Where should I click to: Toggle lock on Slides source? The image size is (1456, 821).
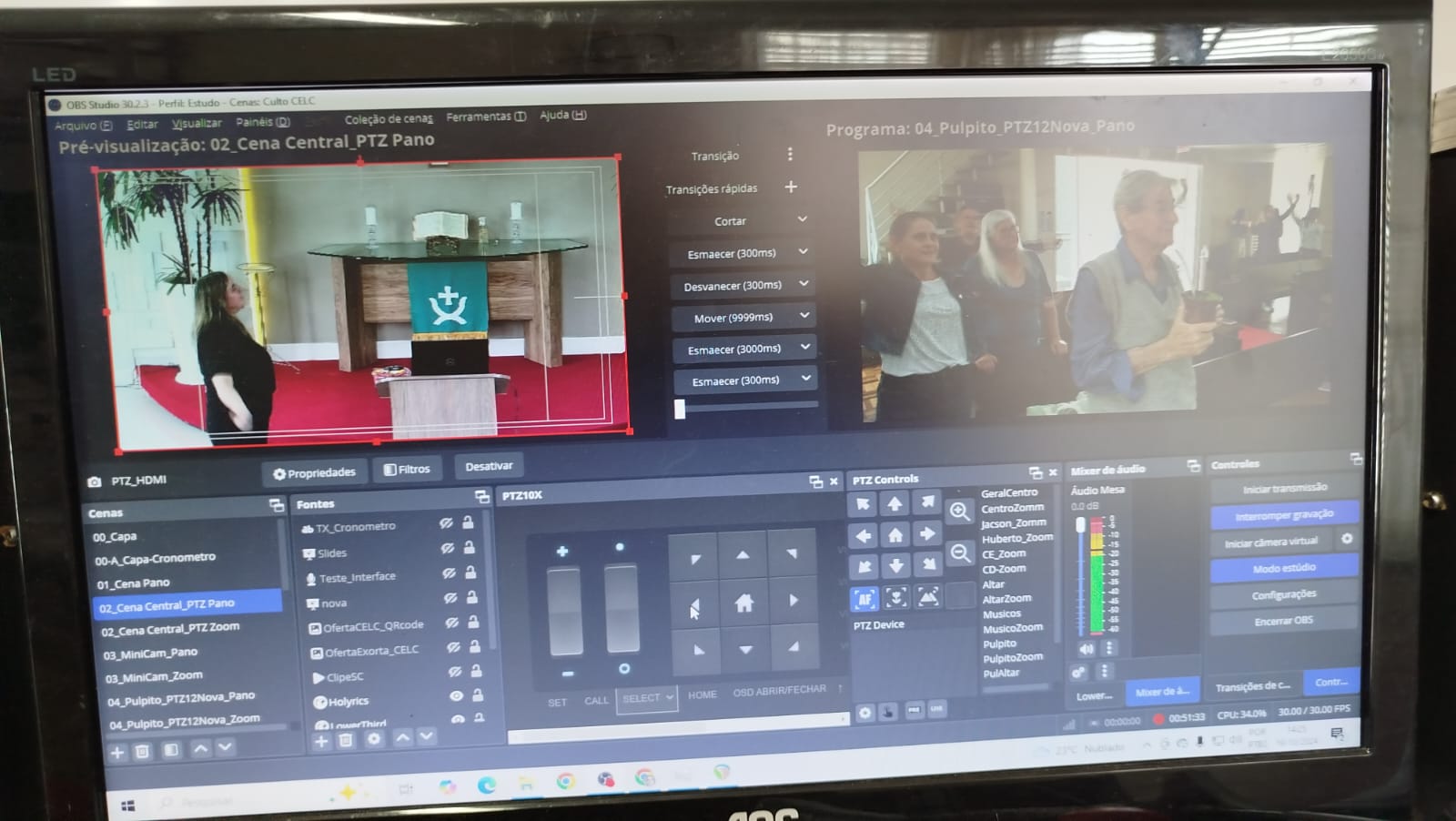tap(469, 548)
